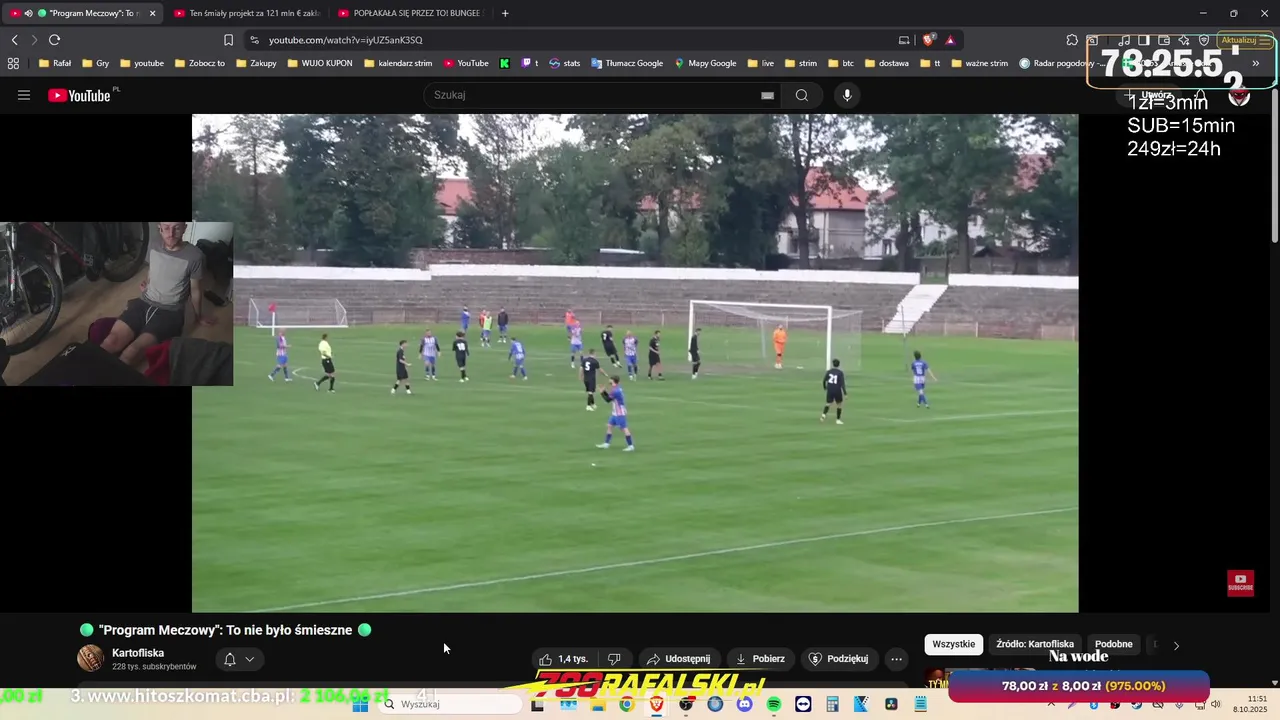The height and width of the screenshot is (720, 1280).
Task: Open the YouTube bookmark in bookmarks bar
Action: point(466,63)
